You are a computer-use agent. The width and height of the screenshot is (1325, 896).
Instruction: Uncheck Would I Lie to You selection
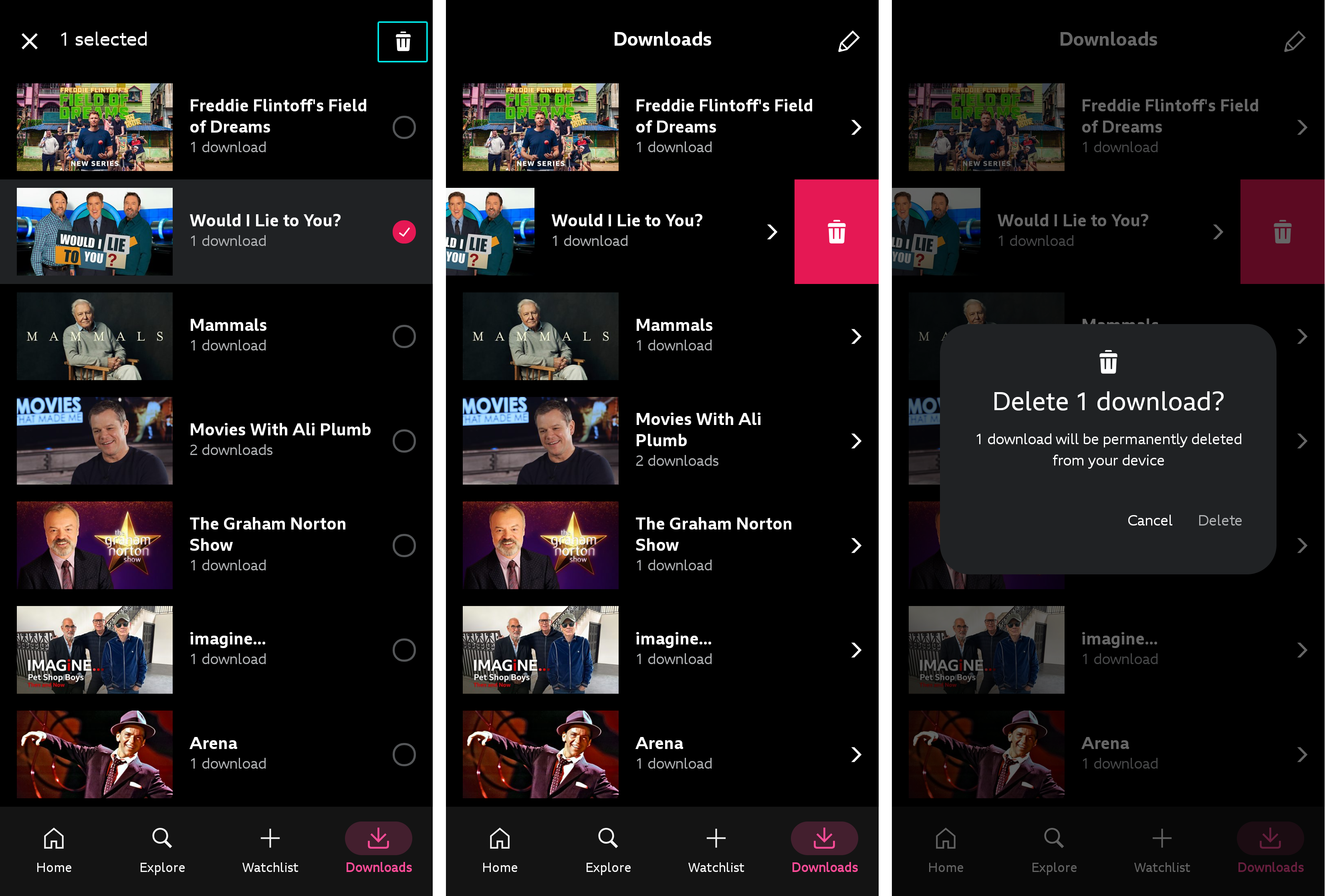click(404, 232)
